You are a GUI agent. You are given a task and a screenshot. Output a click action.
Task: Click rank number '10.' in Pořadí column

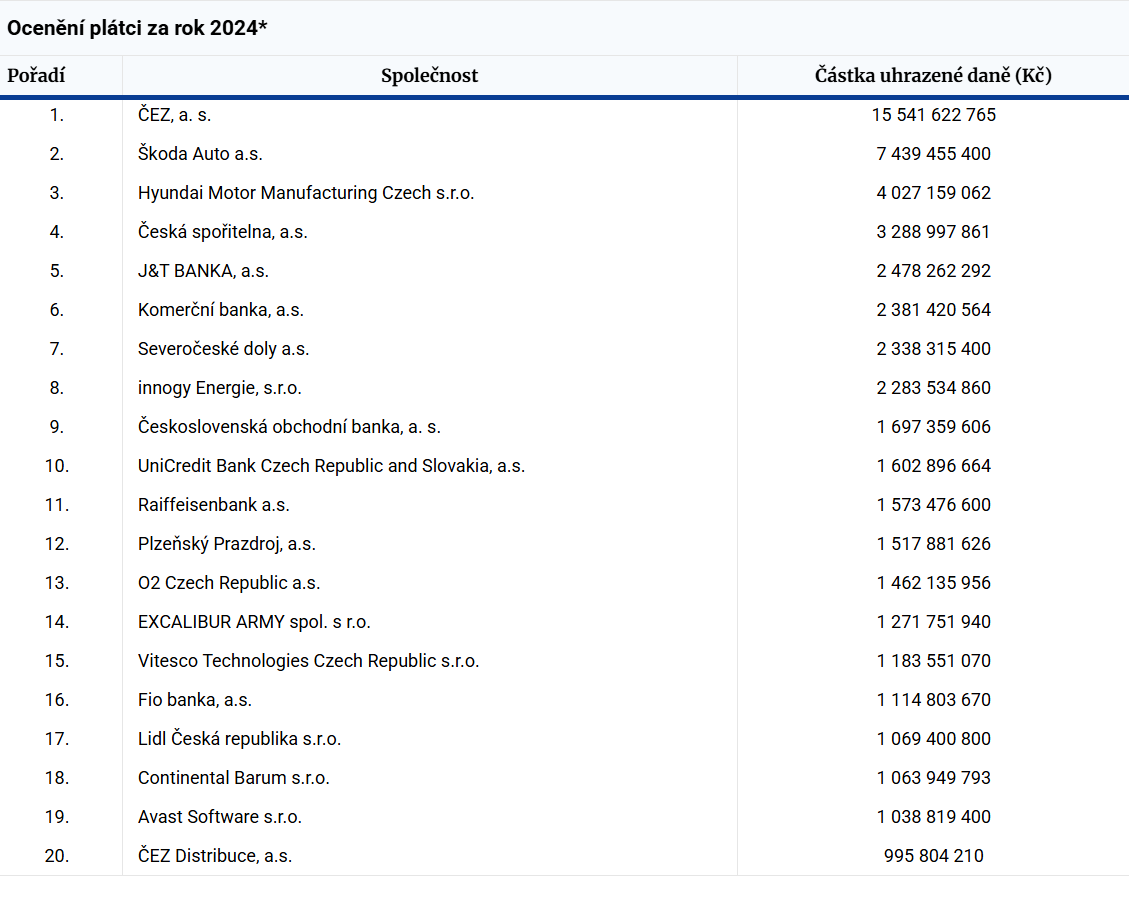tap(57, 466)
